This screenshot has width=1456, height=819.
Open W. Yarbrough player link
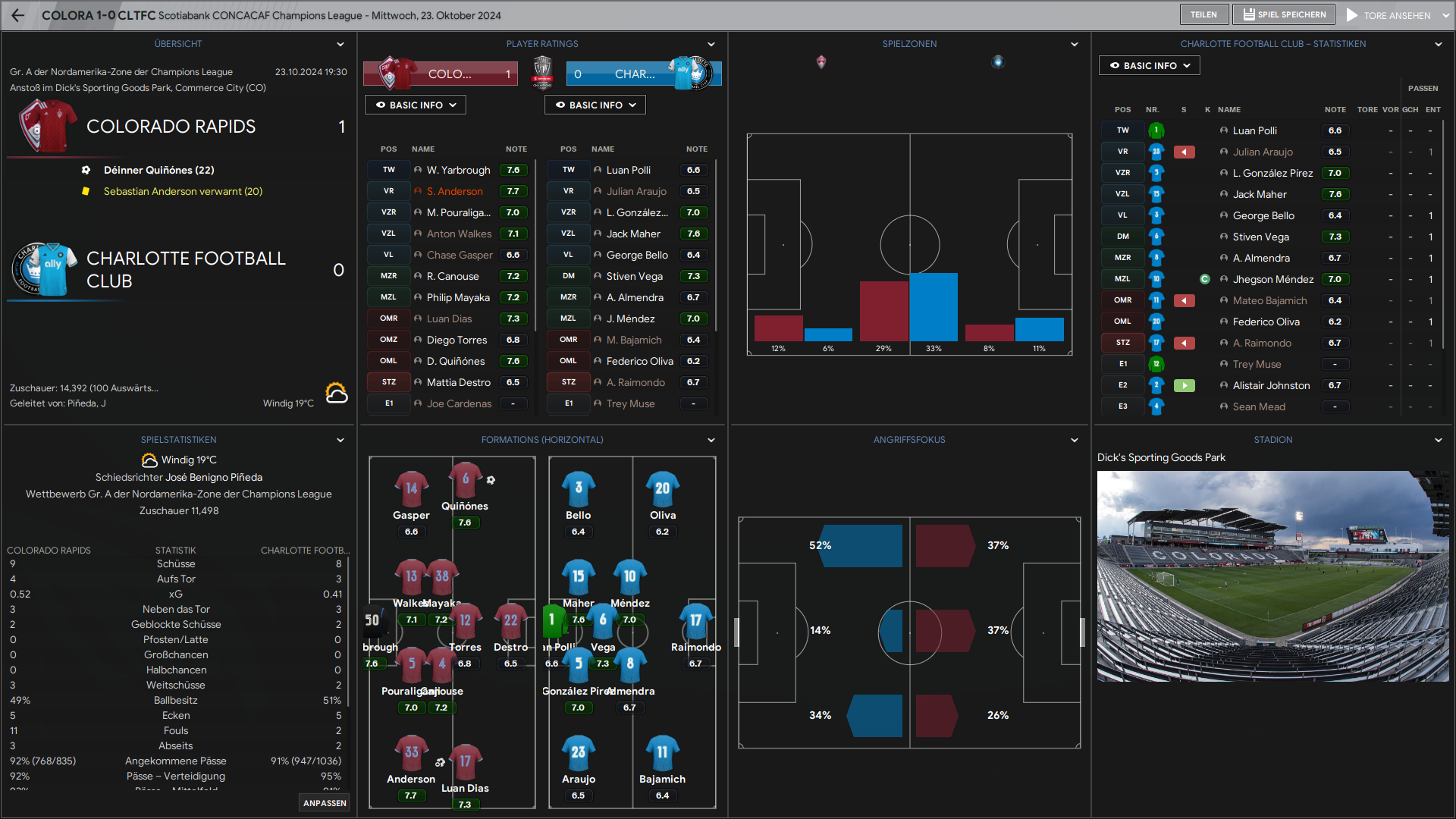(x=459, y=171)
